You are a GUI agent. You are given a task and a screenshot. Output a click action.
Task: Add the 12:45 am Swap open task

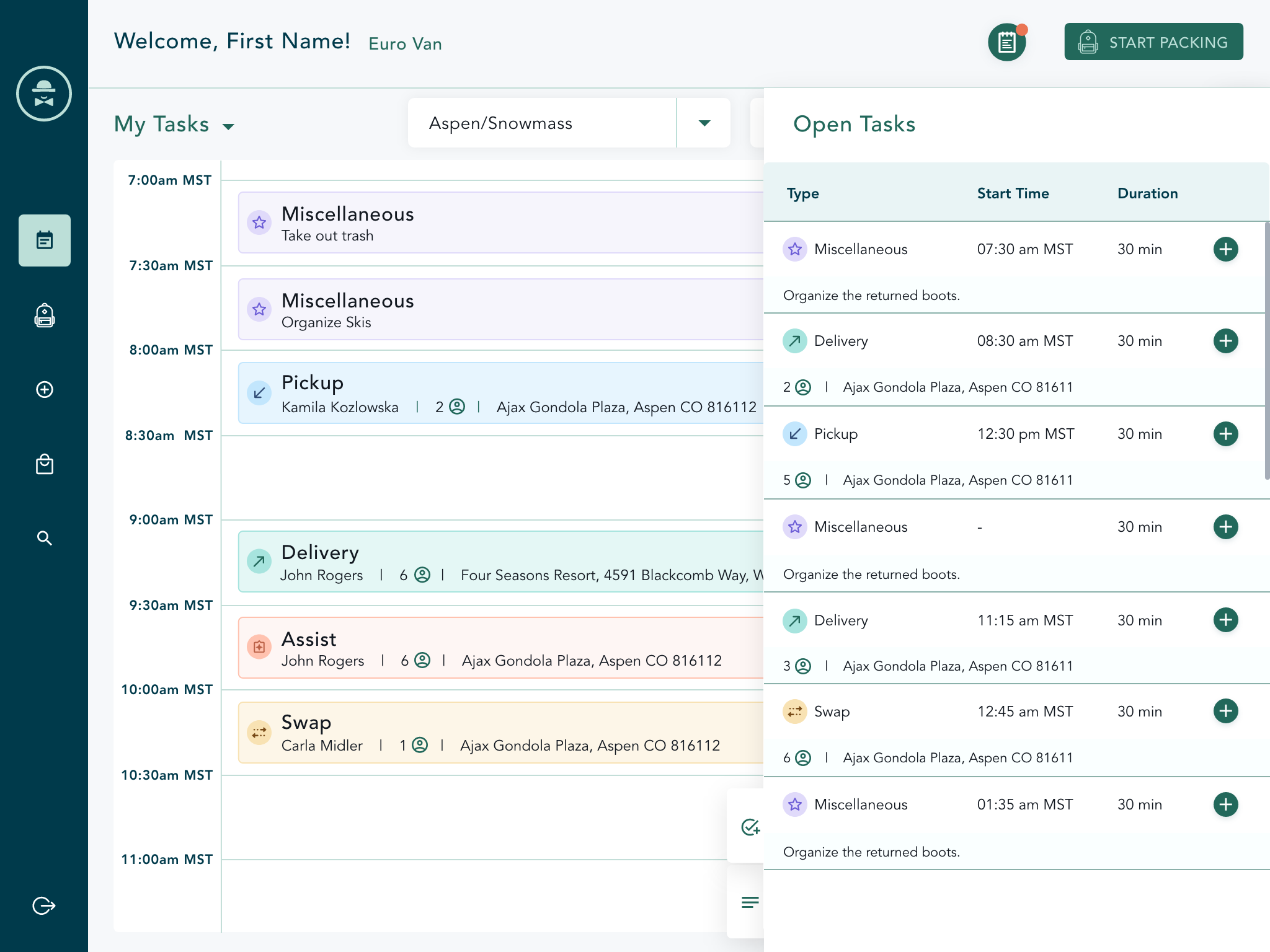(1225, 711)
